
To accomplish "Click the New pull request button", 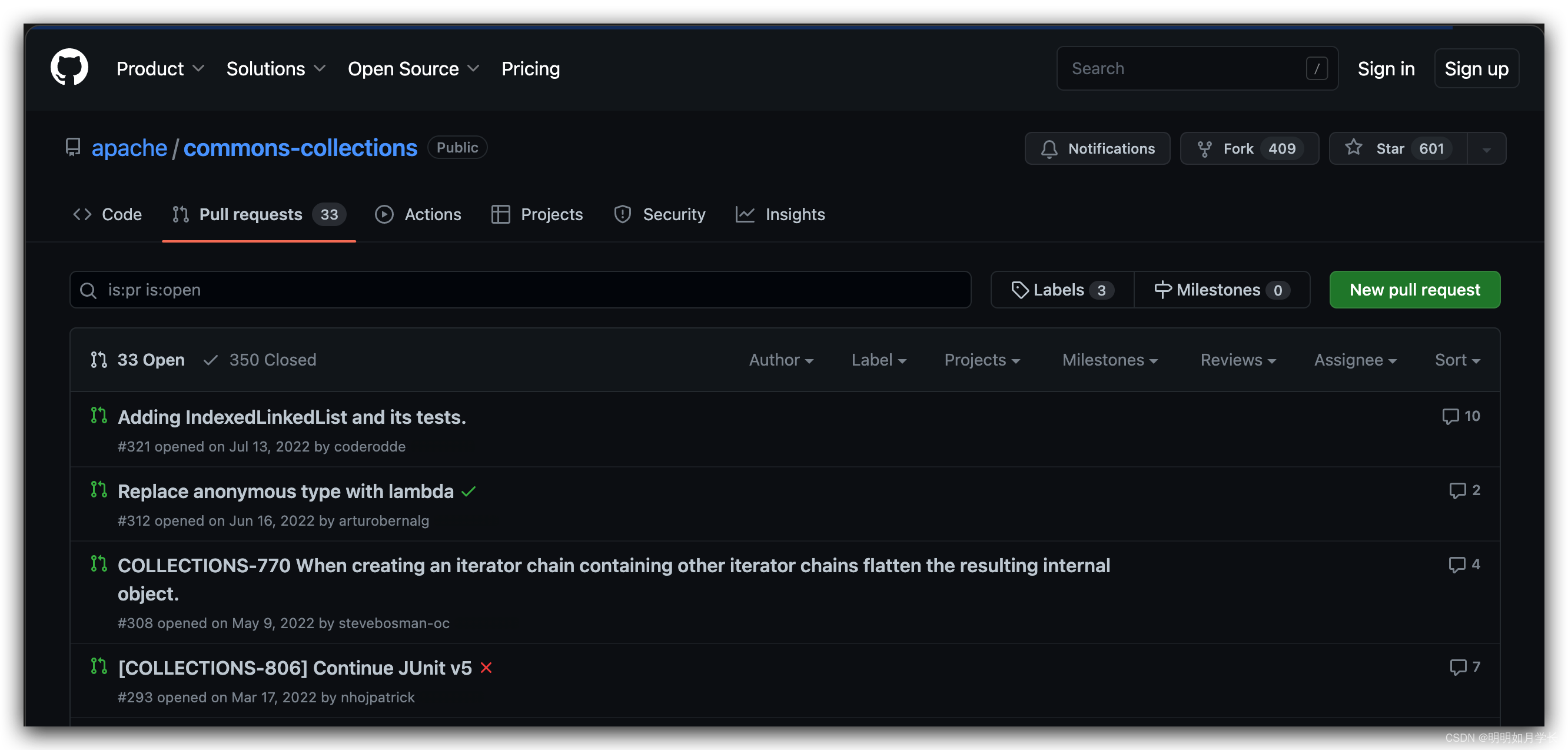I will [1414, 290].
